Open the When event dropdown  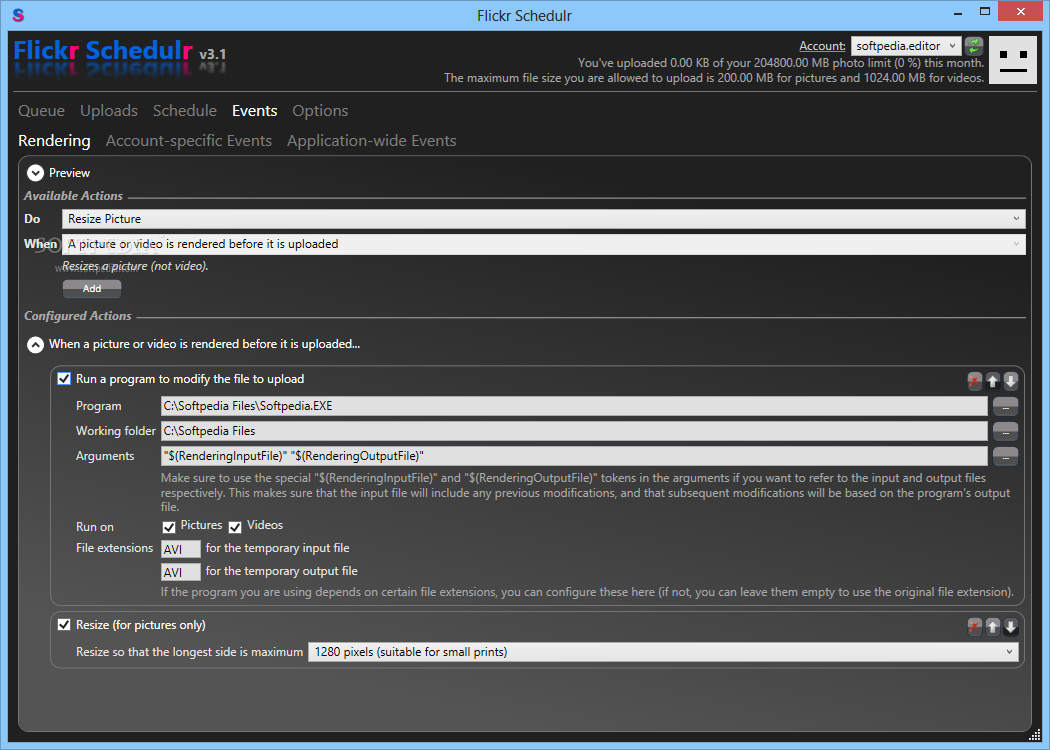tap(544, 244)
